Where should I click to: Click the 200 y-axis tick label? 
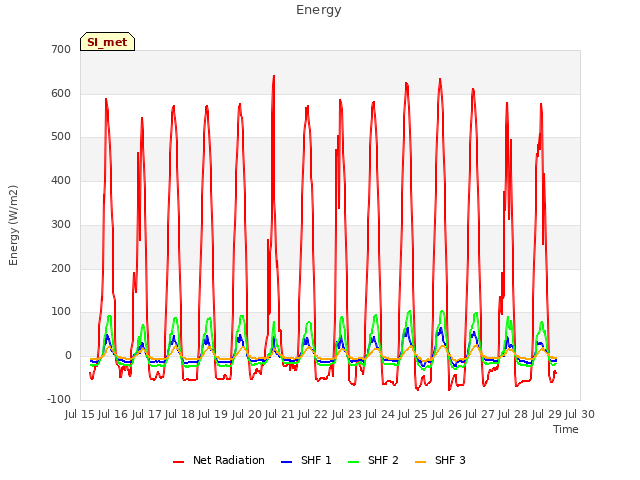point(61,269)
